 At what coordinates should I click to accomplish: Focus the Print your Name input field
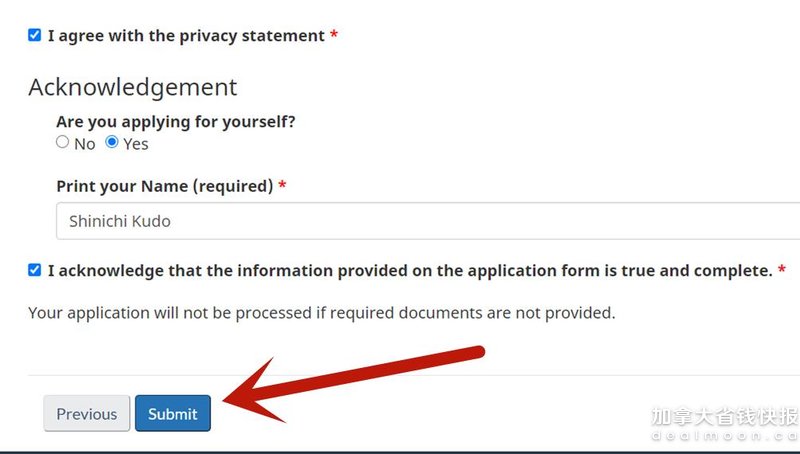pyautogui.click(x=400, y=221)
